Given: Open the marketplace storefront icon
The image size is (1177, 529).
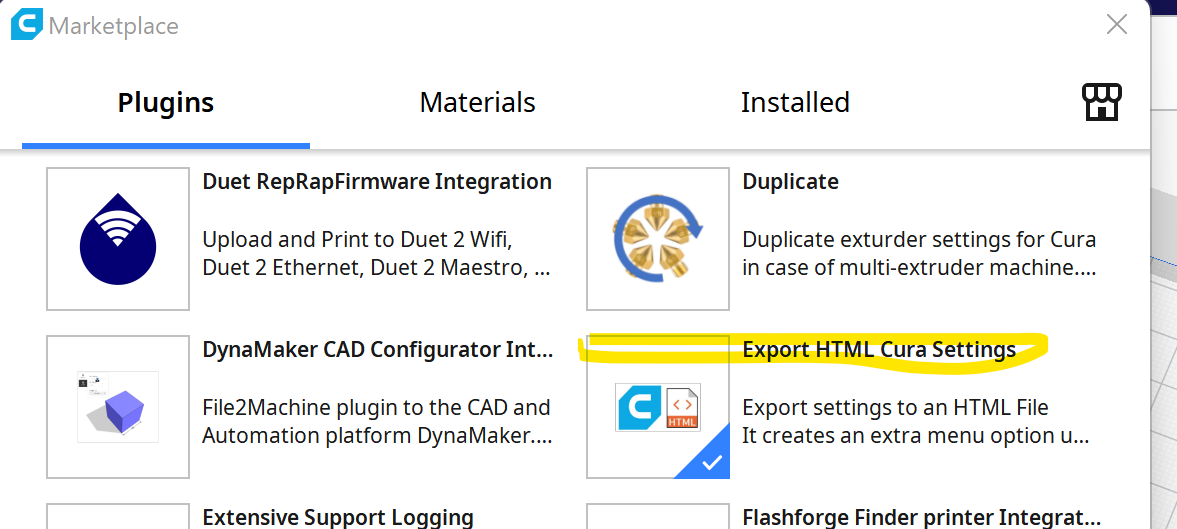Looking at the screenshot, I should 1101,102.
